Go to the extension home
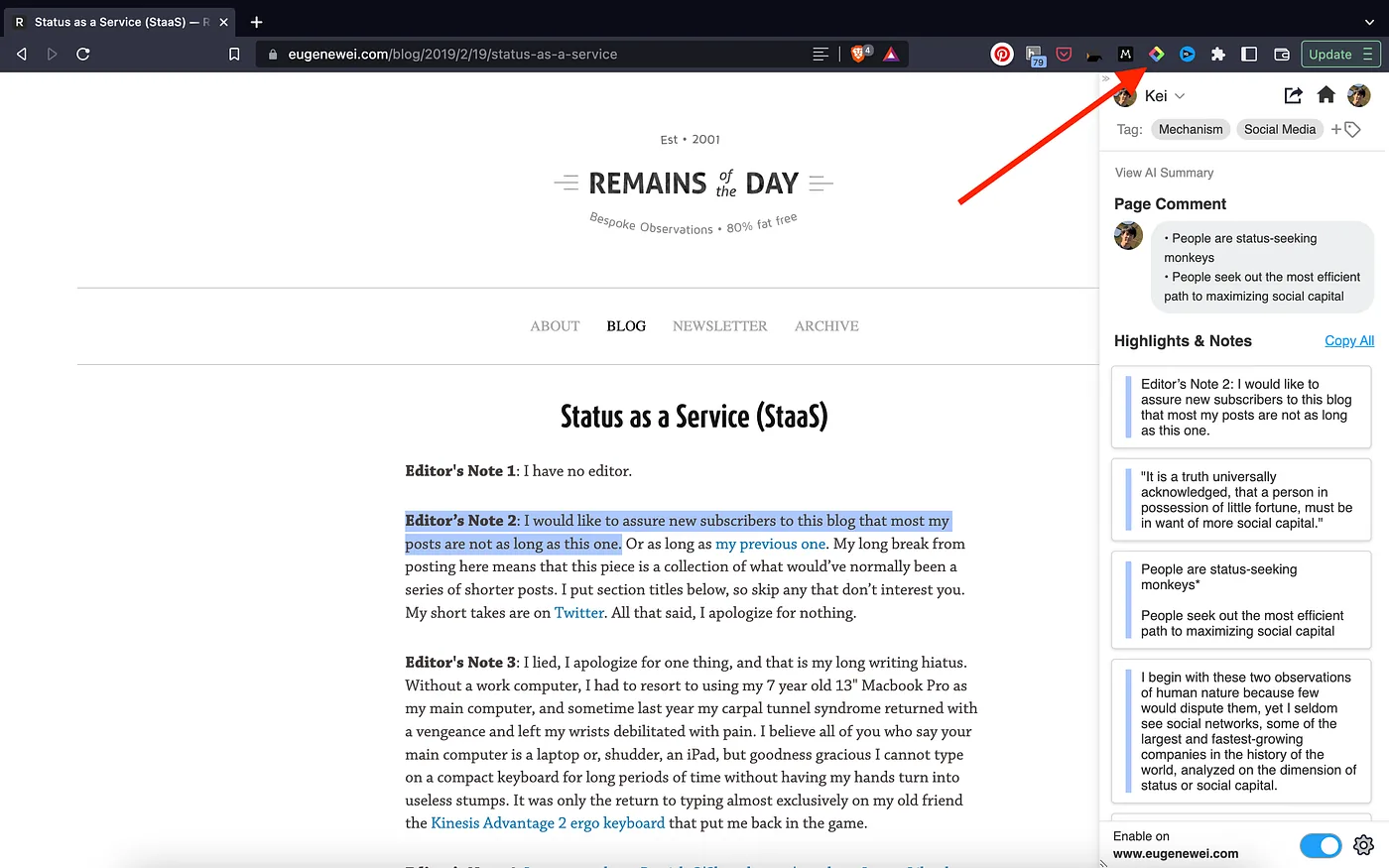Image resolution: width=1389 pixels, height=868 pixels. click(1326, 95)
